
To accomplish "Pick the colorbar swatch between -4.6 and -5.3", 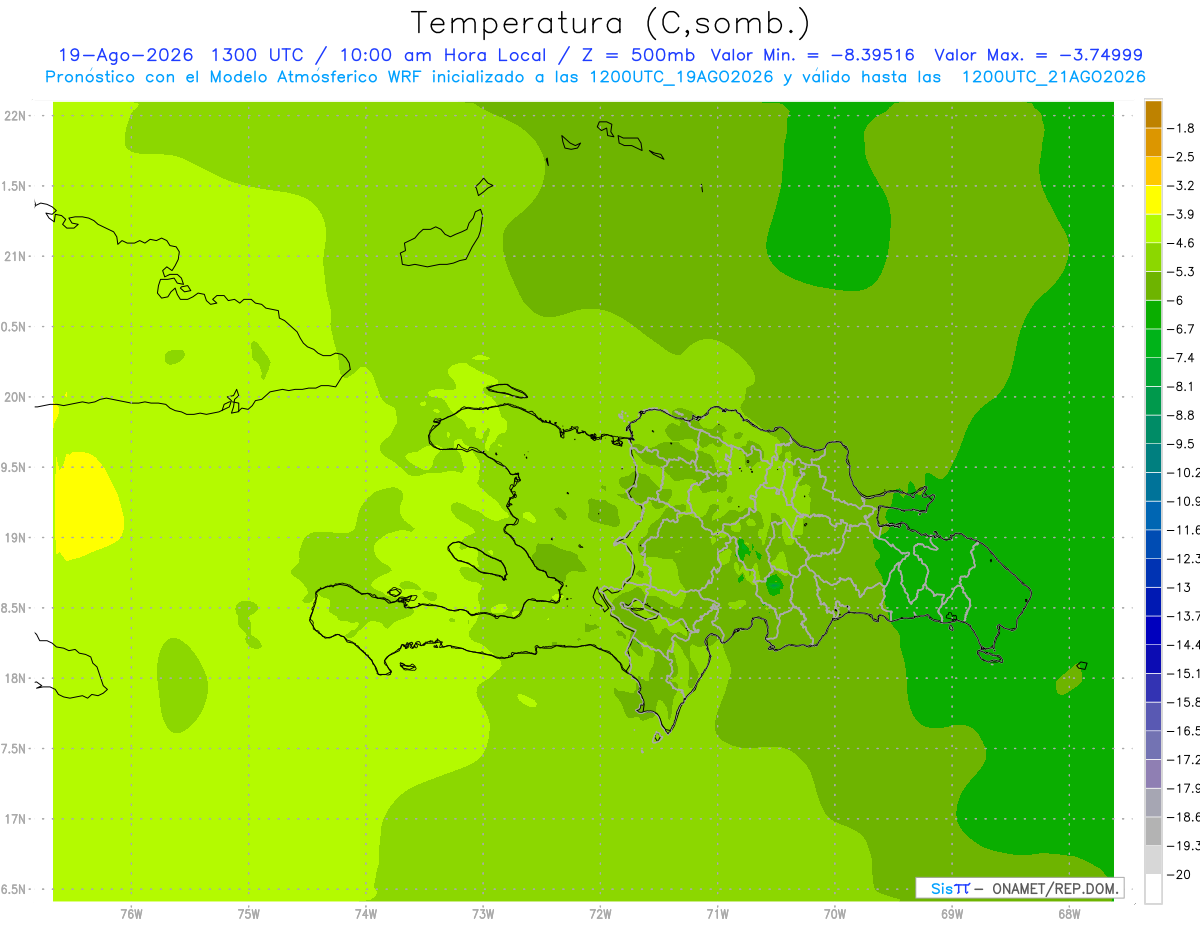I will click(x=1153, y=257).
